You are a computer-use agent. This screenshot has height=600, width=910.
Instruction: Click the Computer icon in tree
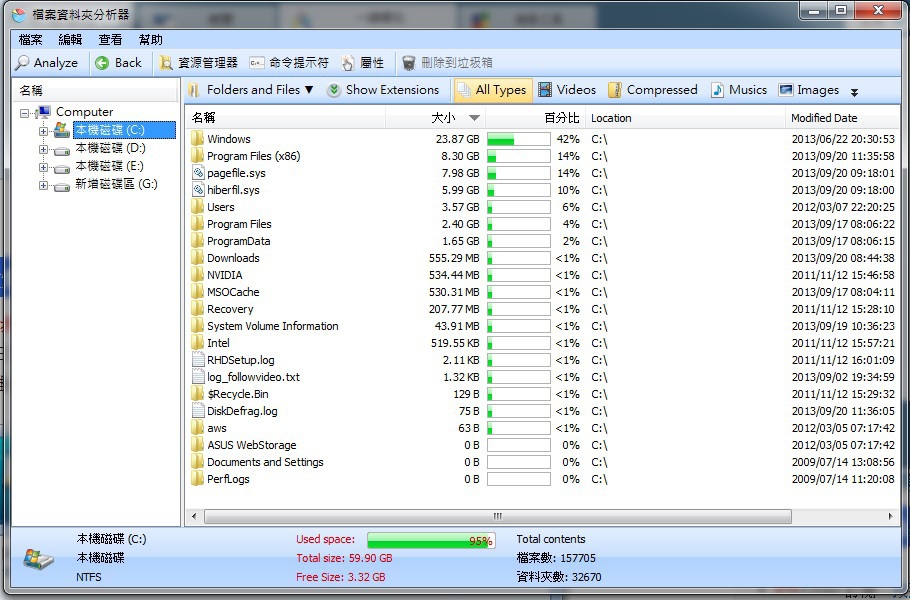pyautogui.click(x=44, y=111)
